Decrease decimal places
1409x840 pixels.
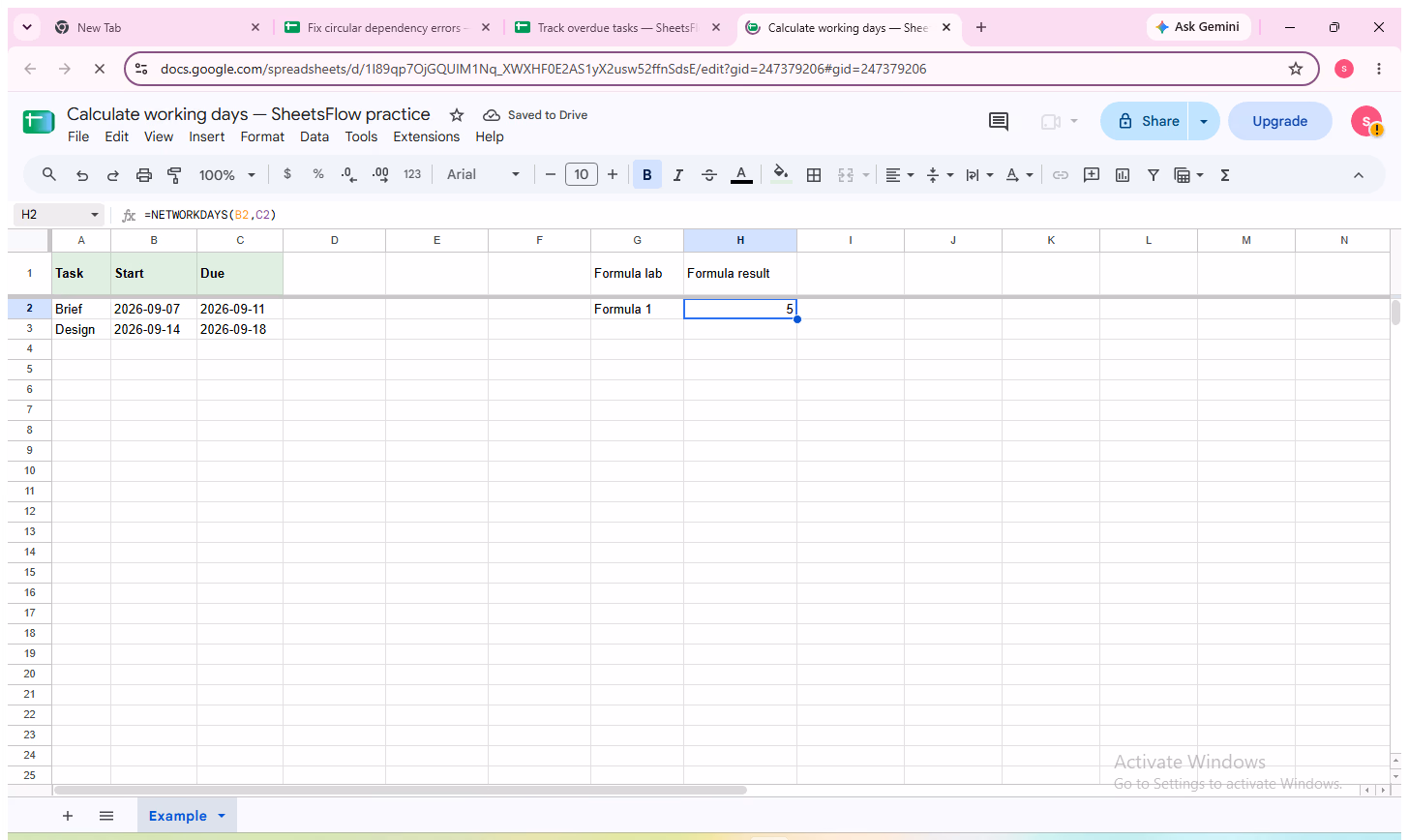click(x=349, y=175)
